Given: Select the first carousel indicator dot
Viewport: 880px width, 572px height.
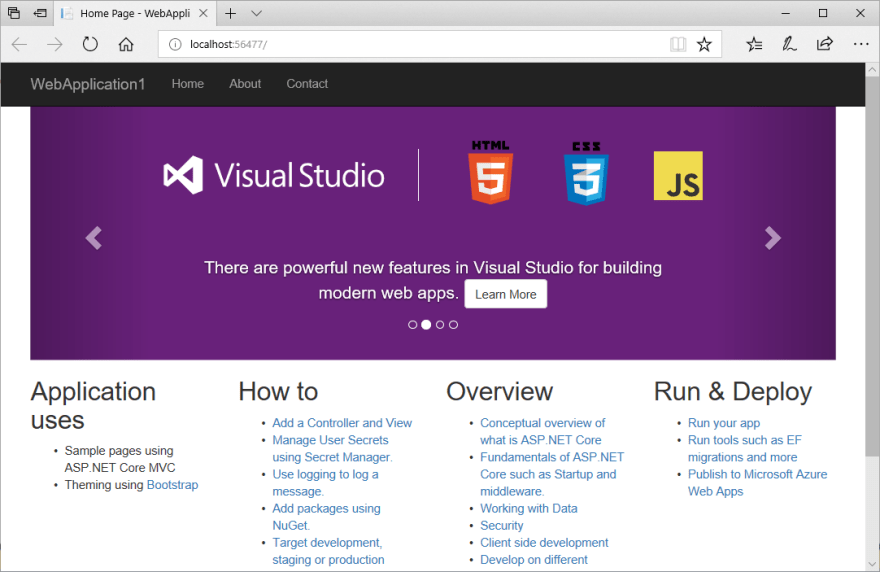Looking at the screenshot, I should pyautogui.click(x=412, y=325).
